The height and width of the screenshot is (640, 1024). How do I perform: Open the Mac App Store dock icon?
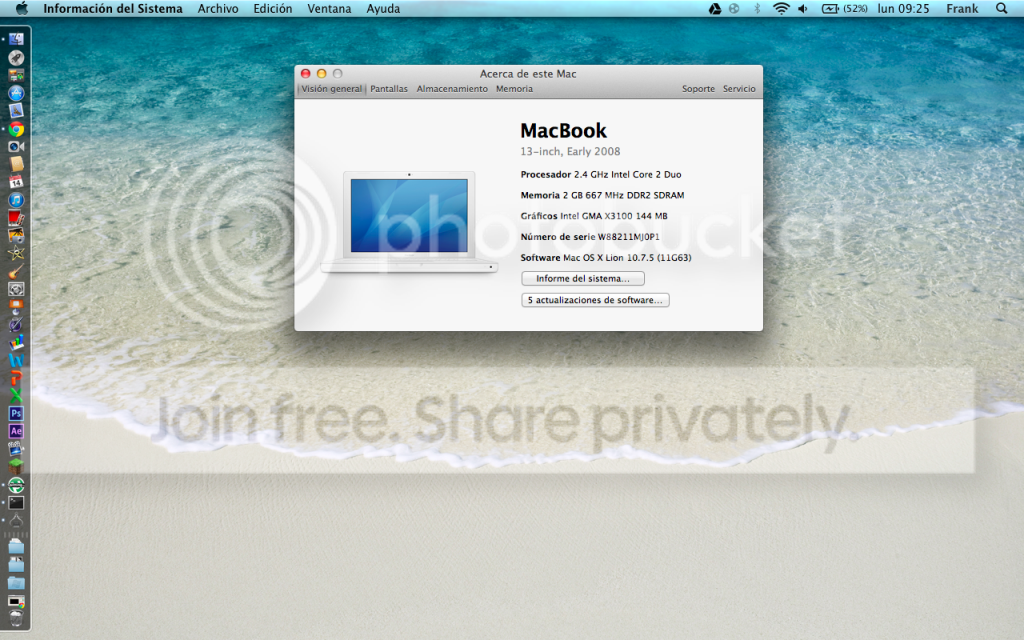pyautogui.click(x=16, y=93)
